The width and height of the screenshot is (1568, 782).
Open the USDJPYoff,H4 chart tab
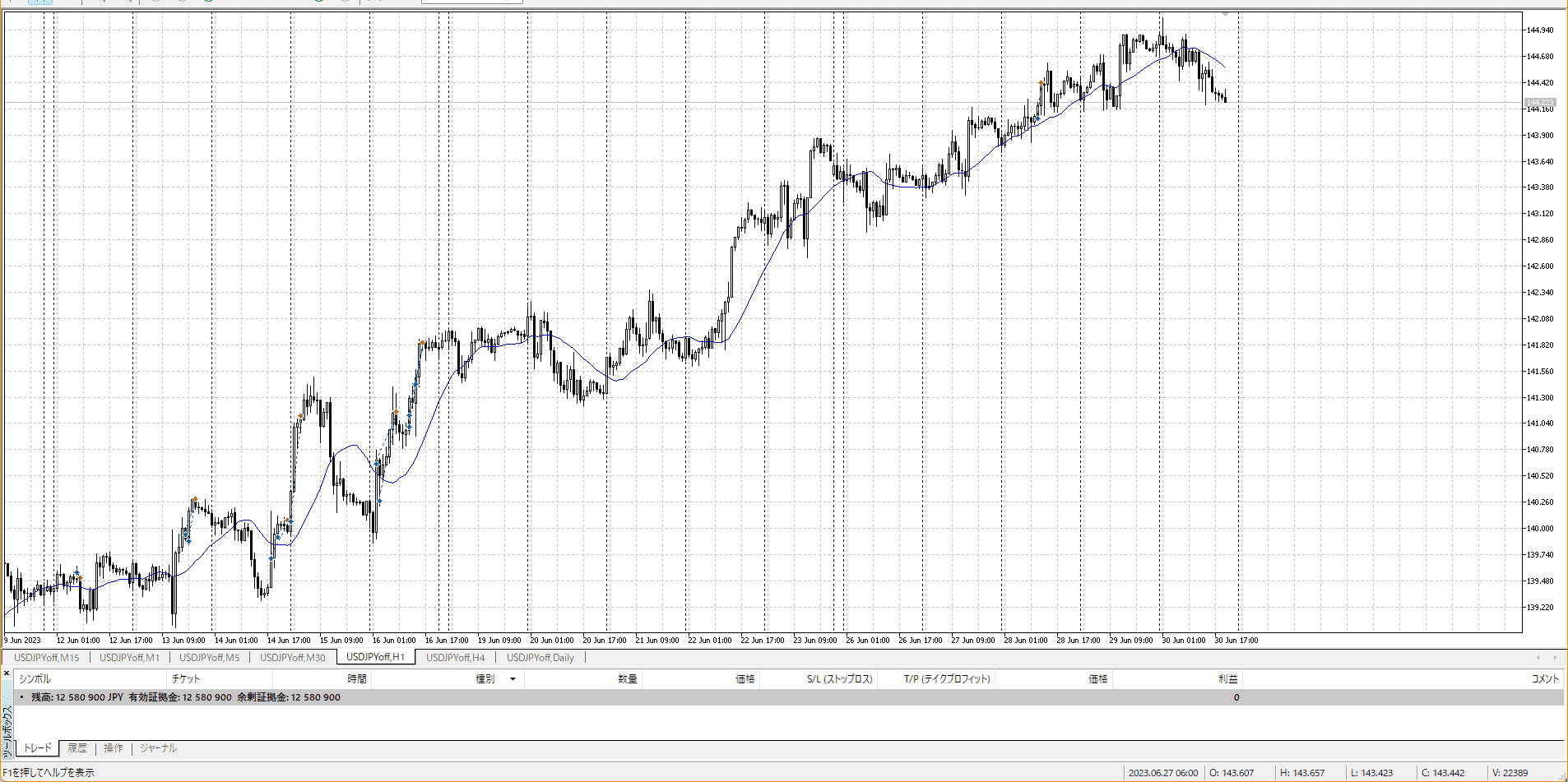[455, 658]
